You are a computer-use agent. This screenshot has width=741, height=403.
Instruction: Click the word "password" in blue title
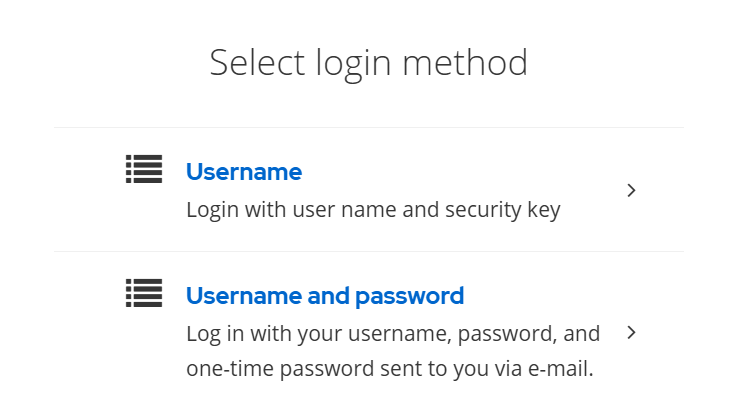(409, 297)
